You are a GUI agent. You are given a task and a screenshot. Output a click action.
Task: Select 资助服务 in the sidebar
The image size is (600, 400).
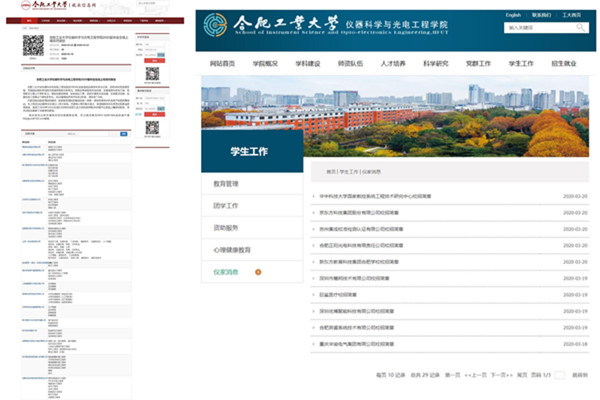click(226, 228)
